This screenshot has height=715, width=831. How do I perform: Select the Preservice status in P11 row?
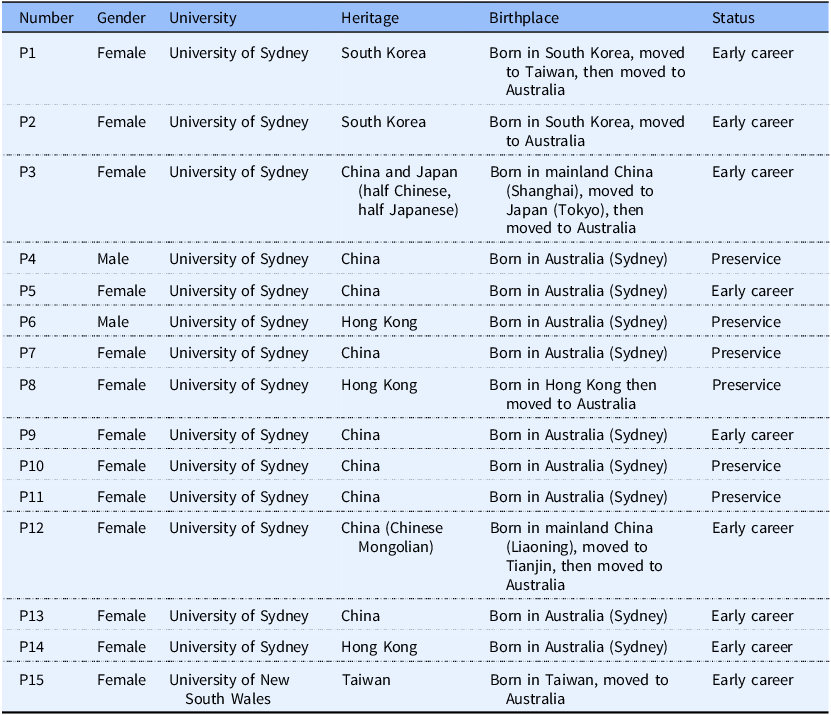pos(746,497)
